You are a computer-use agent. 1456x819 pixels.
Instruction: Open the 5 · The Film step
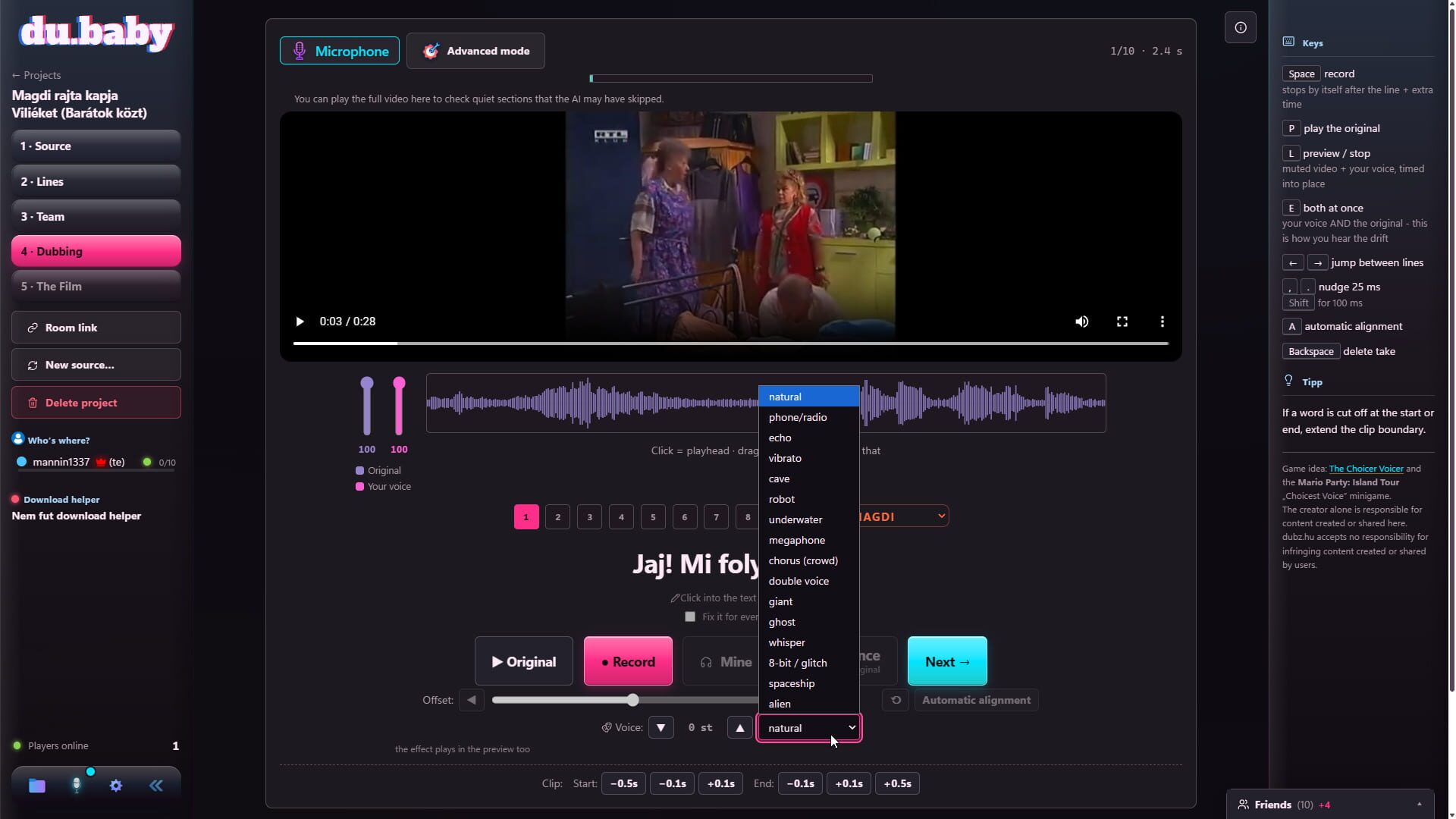[96, 286]
